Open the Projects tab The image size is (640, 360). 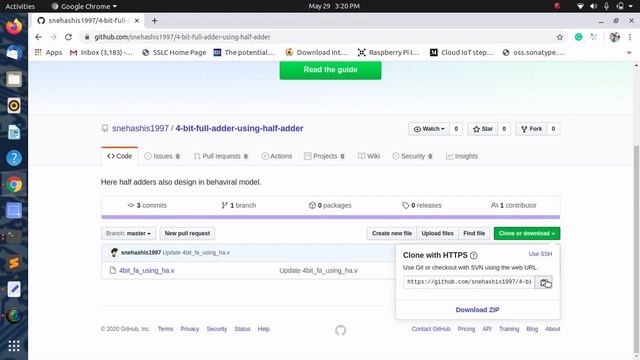[324, 156]
